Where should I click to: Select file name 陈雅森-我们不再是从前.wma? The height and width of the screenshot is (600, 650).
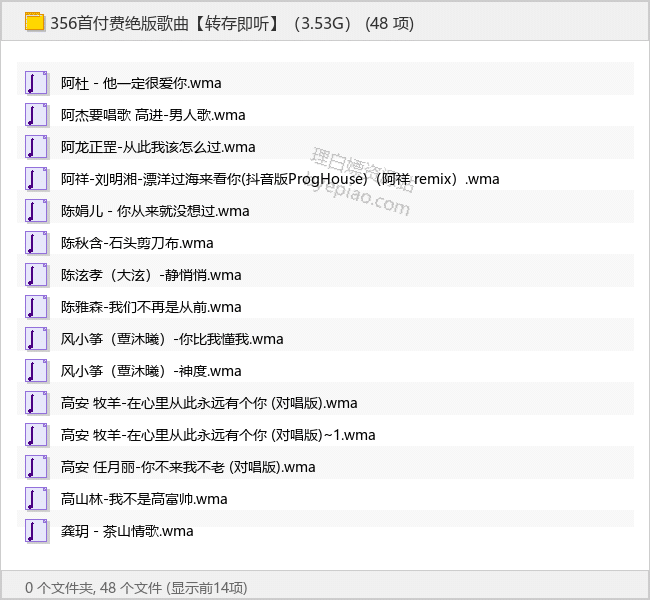[151, 307]
